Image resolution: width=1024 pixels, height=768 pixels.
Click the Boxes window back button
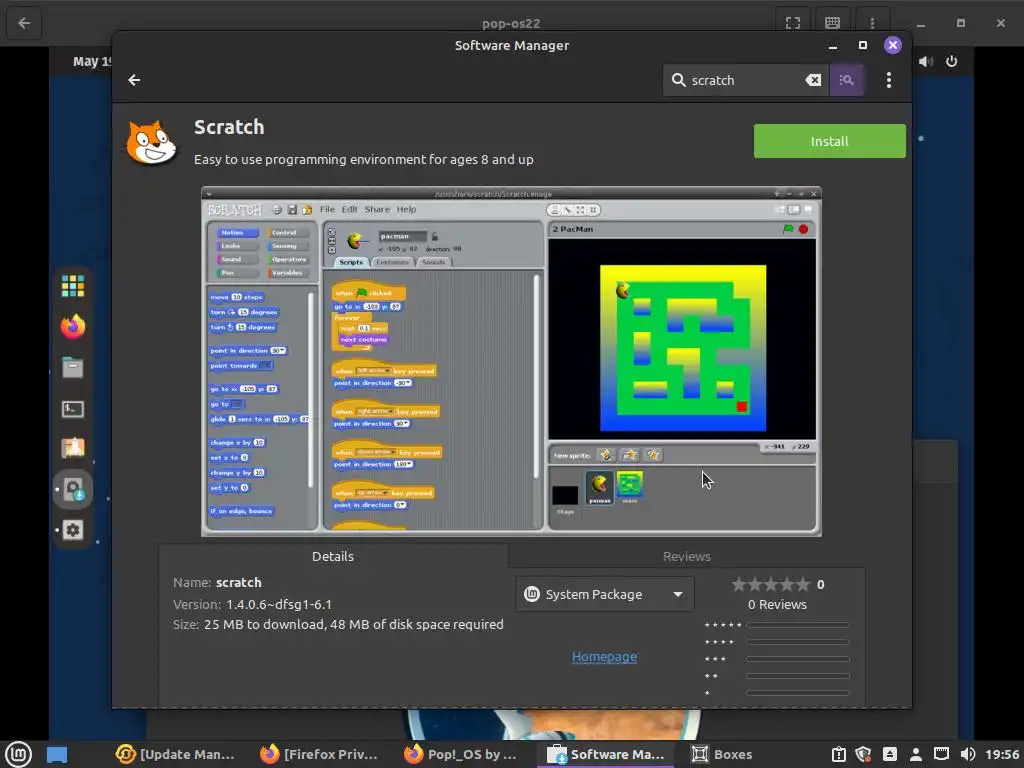pyautogui.click(x=24, y=23)
